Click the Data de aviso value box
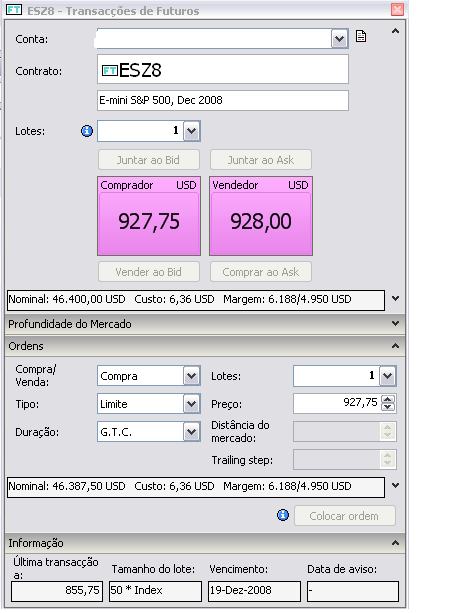The height and width of the screenshot is (613, 450). [x=353, y=591]
